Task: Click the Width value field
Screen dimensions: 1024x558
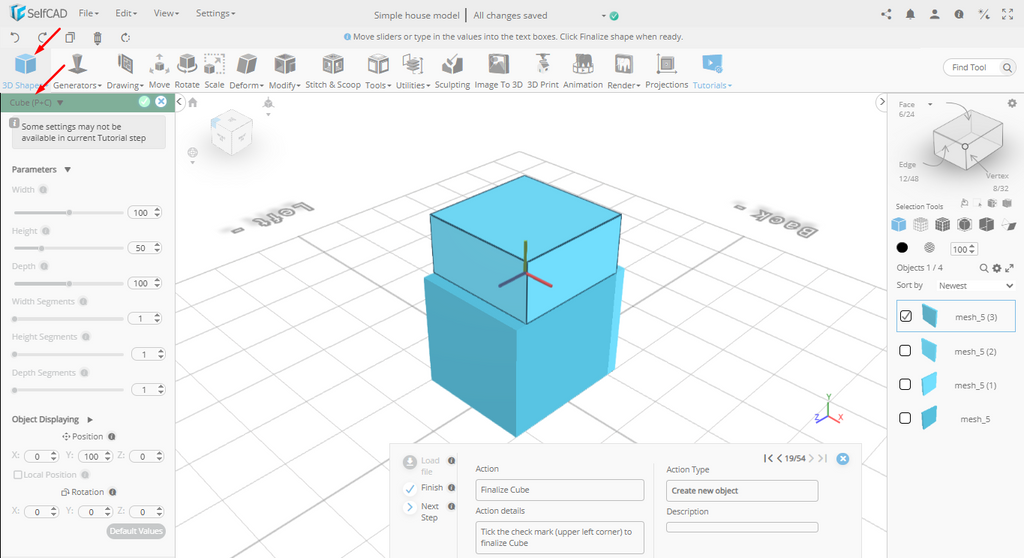Action: point(144,212)
